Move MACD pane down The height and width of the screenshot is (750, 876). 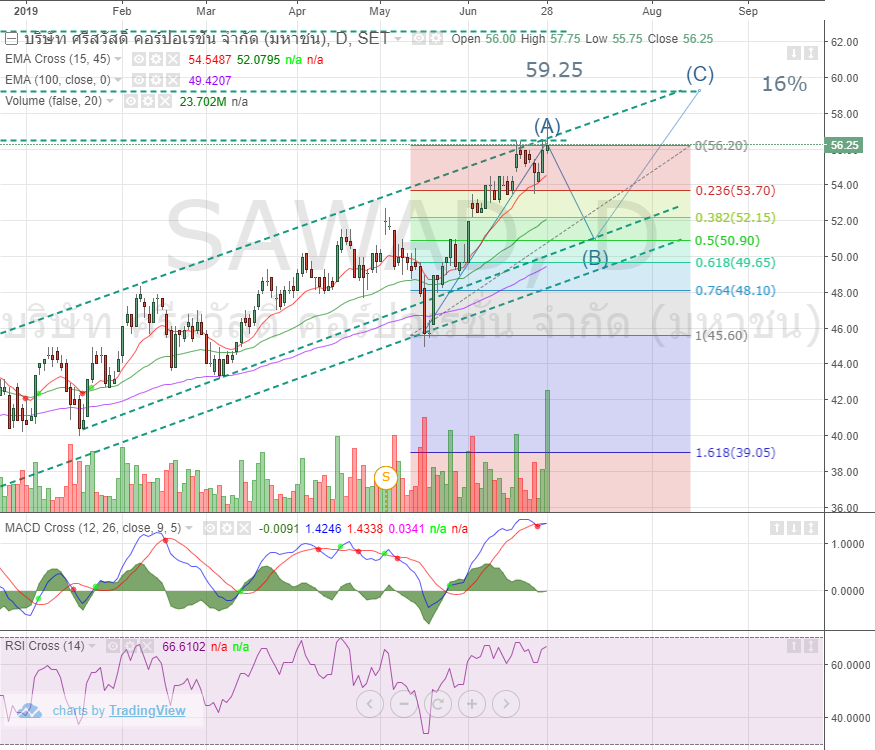coord(794,528)
